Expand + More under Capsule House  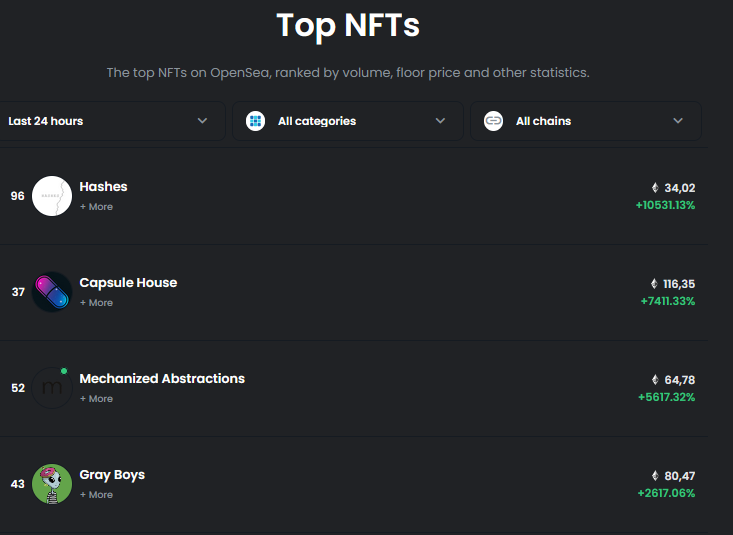[96, 303]
